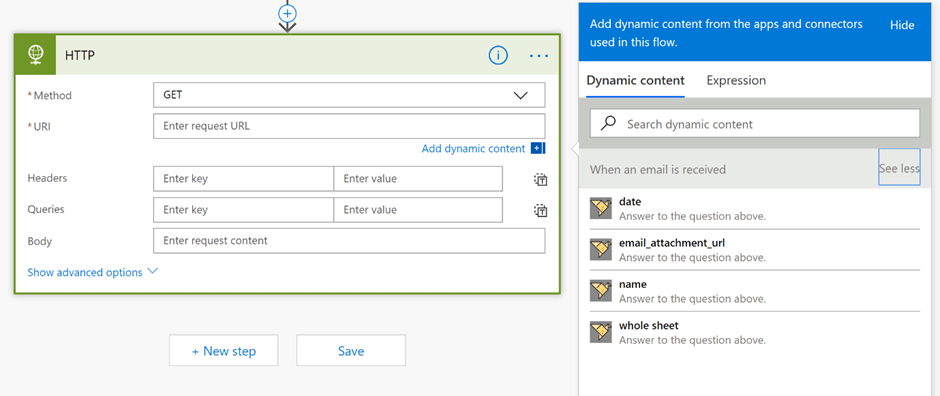Click the Add dynamic content link

click(473, 149)
